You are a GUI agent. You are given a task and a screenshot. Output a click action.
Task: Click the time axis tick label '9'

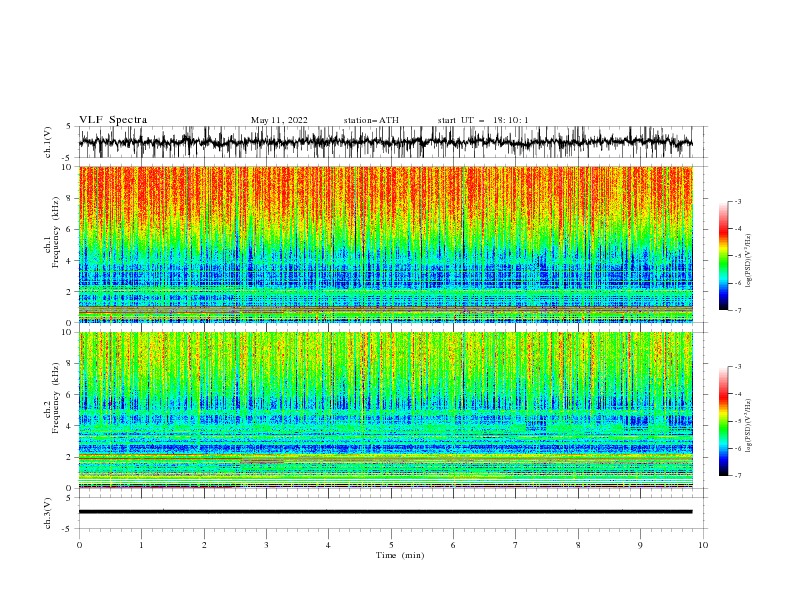coord(640,545)
